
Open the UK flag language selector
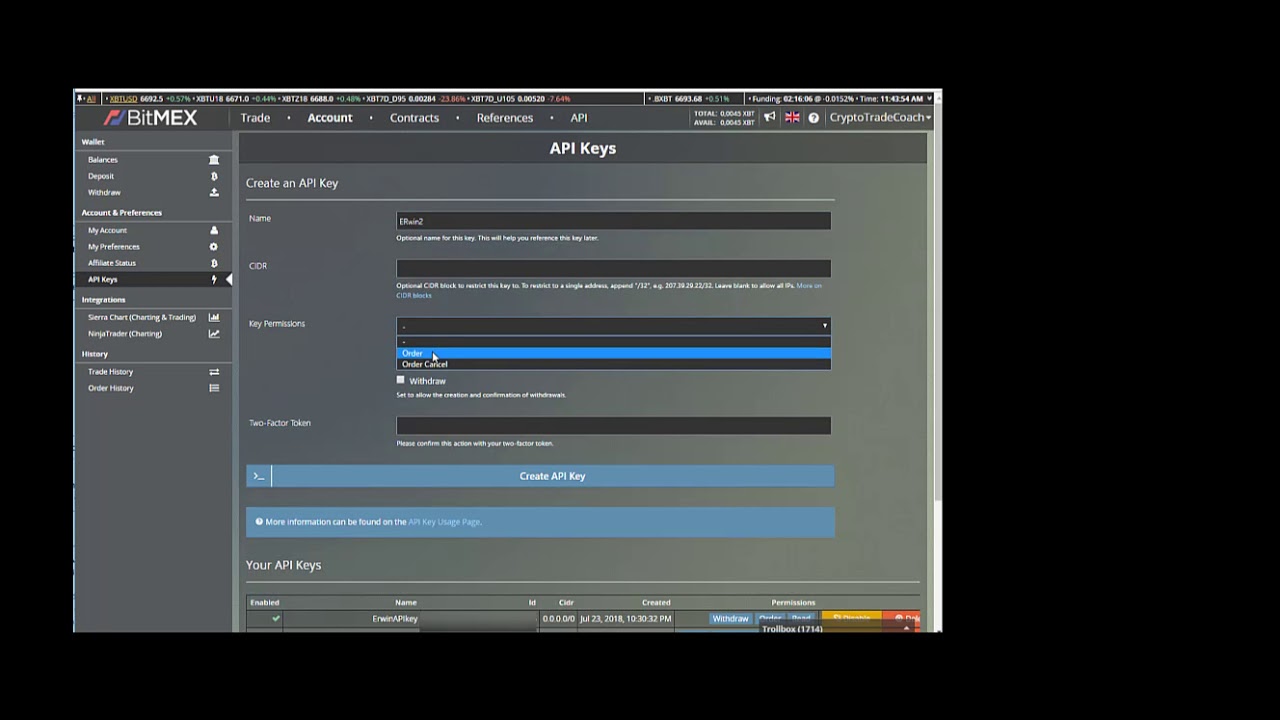(x=792, y=118)
